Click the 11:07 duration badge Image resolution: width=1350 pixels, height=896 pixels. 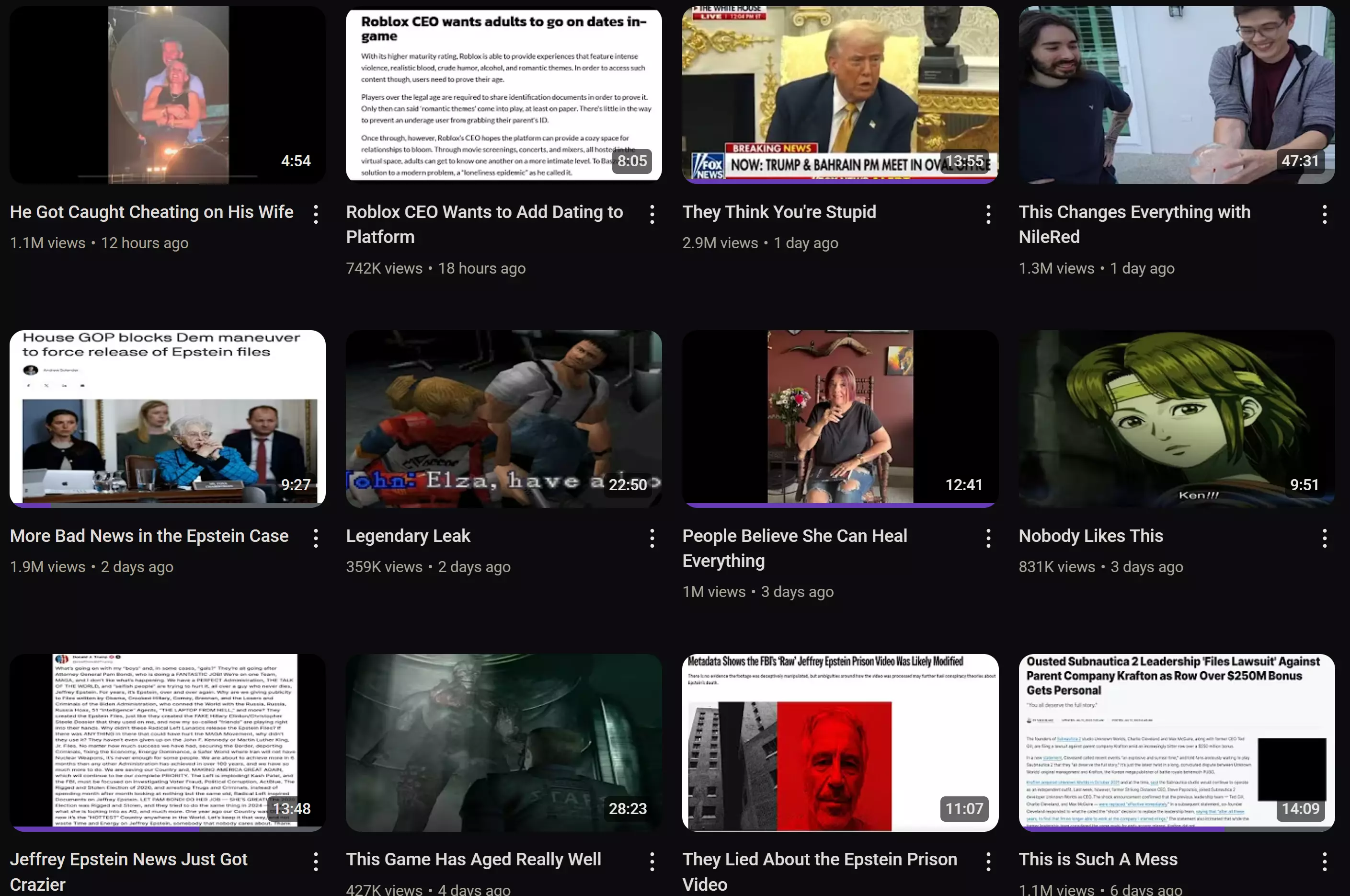coord(964,809)
